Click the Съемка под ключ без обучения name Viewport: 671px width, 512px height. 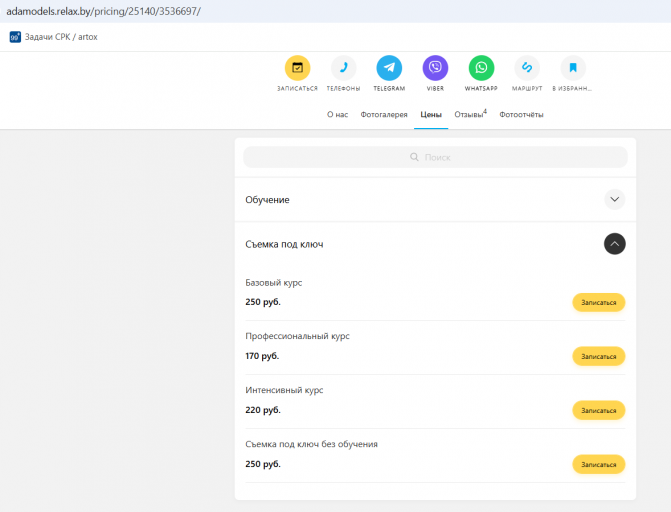[312, 444]
